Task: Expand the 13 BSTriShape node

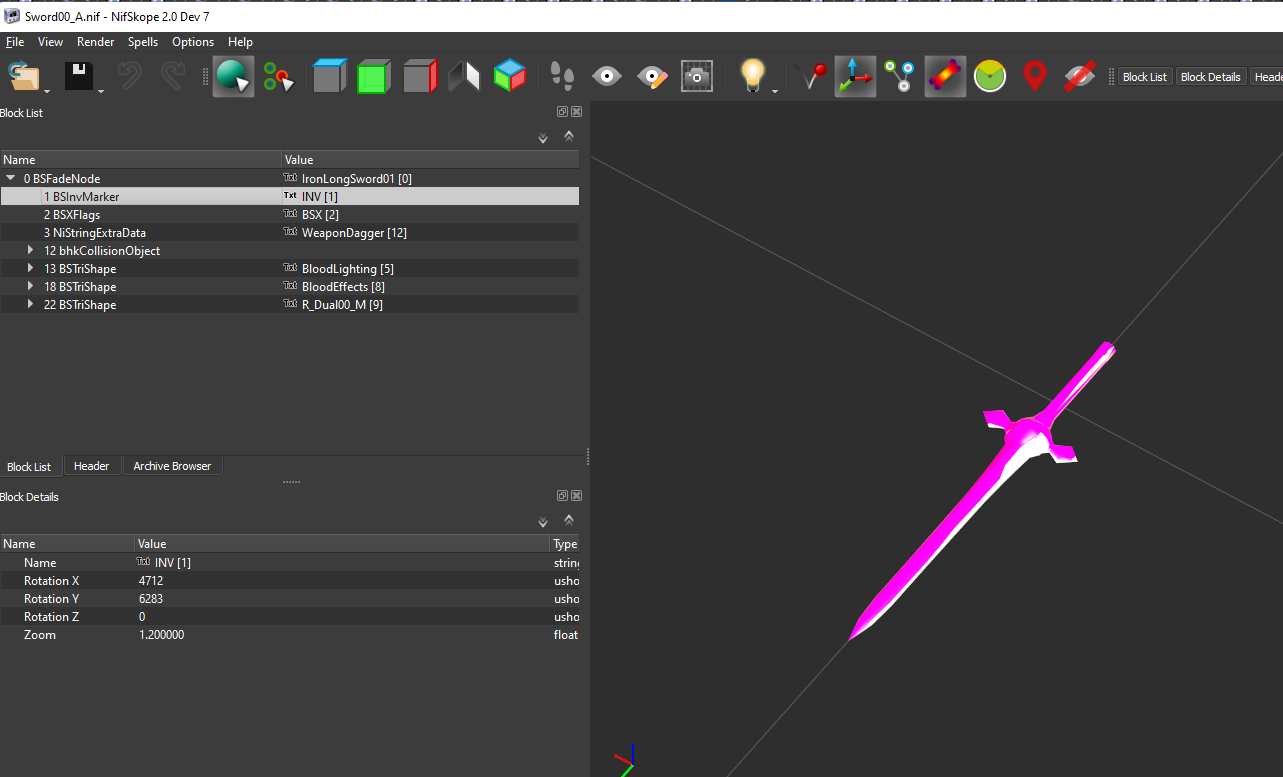Action: pyautogui.click(x=31, y=268)
